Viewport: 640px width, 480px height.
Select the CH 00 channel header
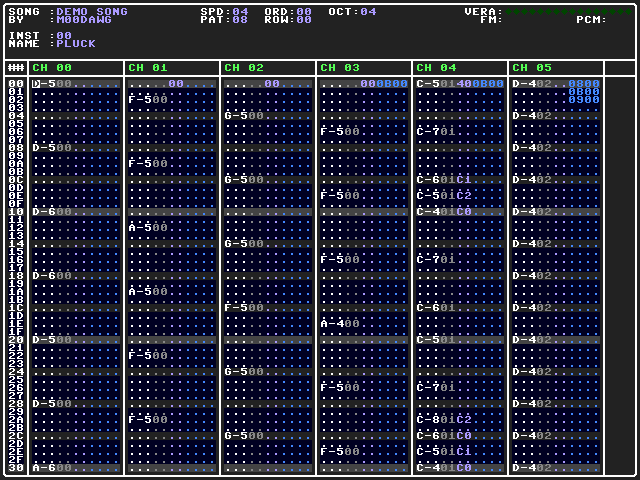click(x=52, y=68)
